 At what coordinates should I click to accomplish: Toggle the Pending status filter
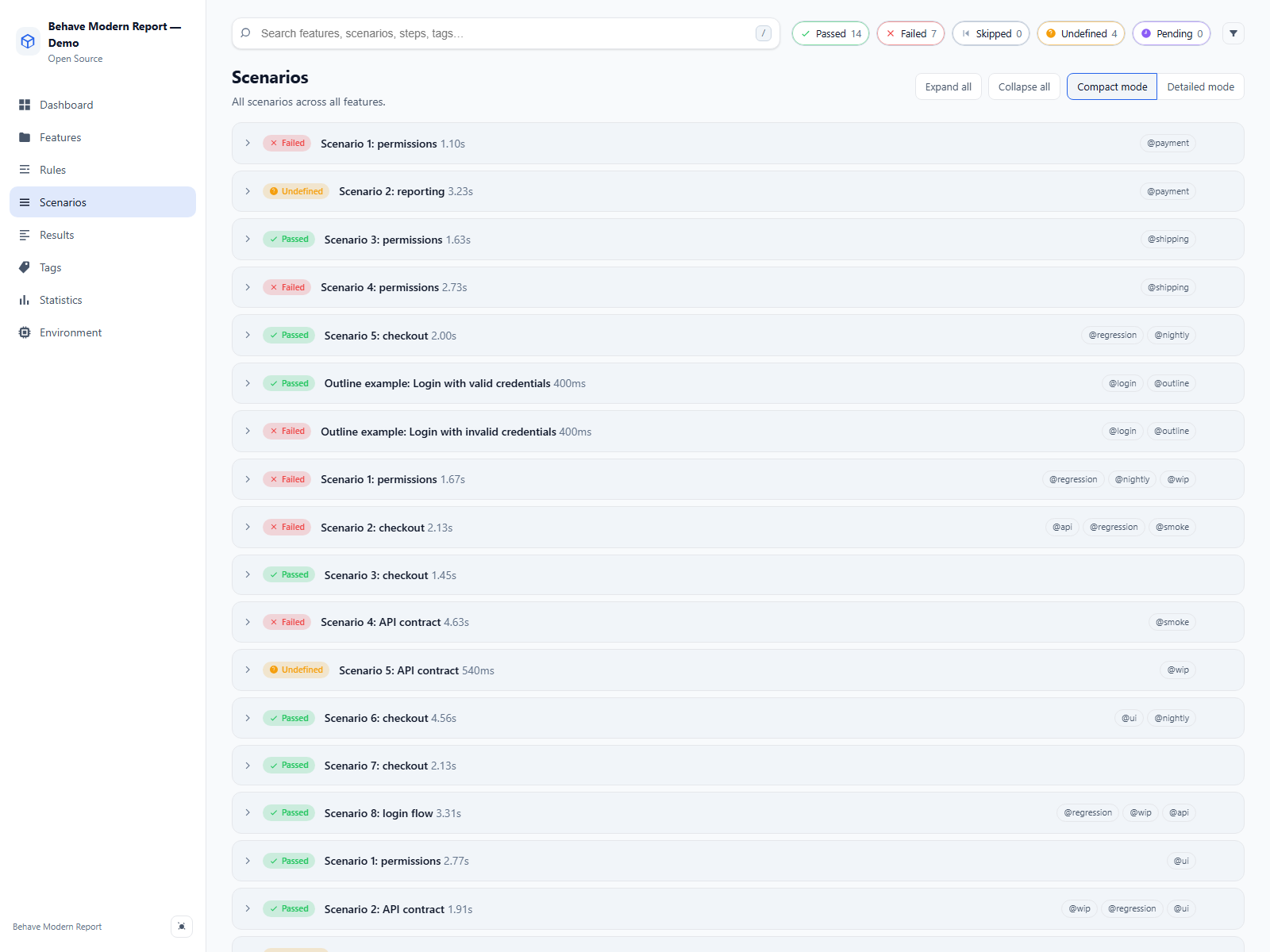tap(1172, 33)
